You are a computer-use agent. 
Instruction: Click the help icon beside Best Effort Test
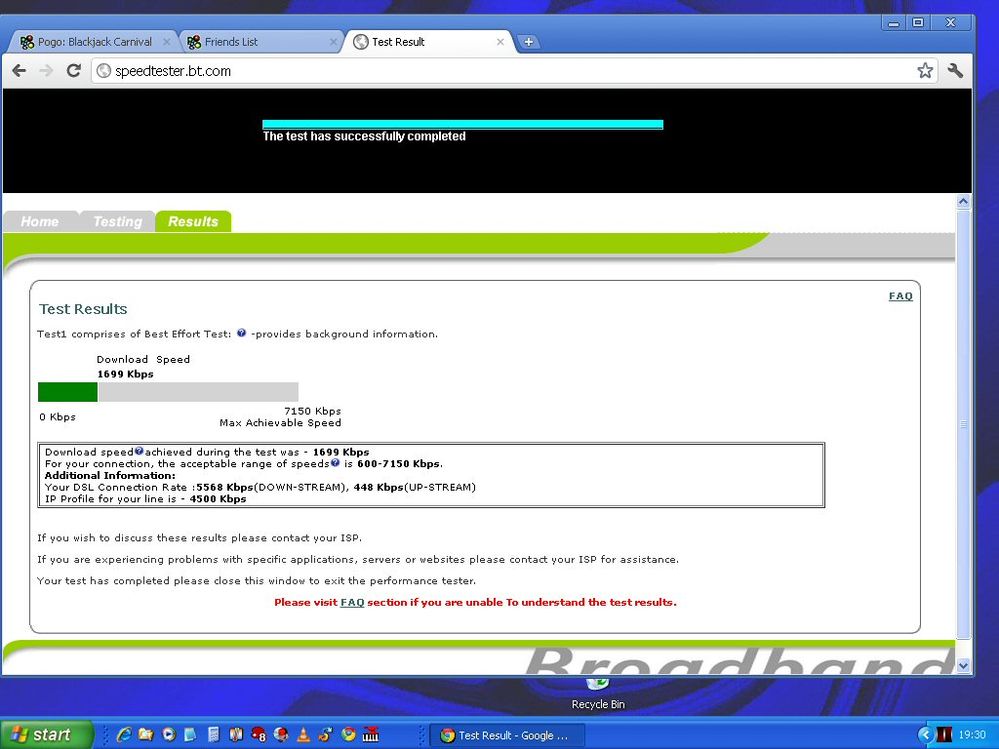[x=241, y=333]
